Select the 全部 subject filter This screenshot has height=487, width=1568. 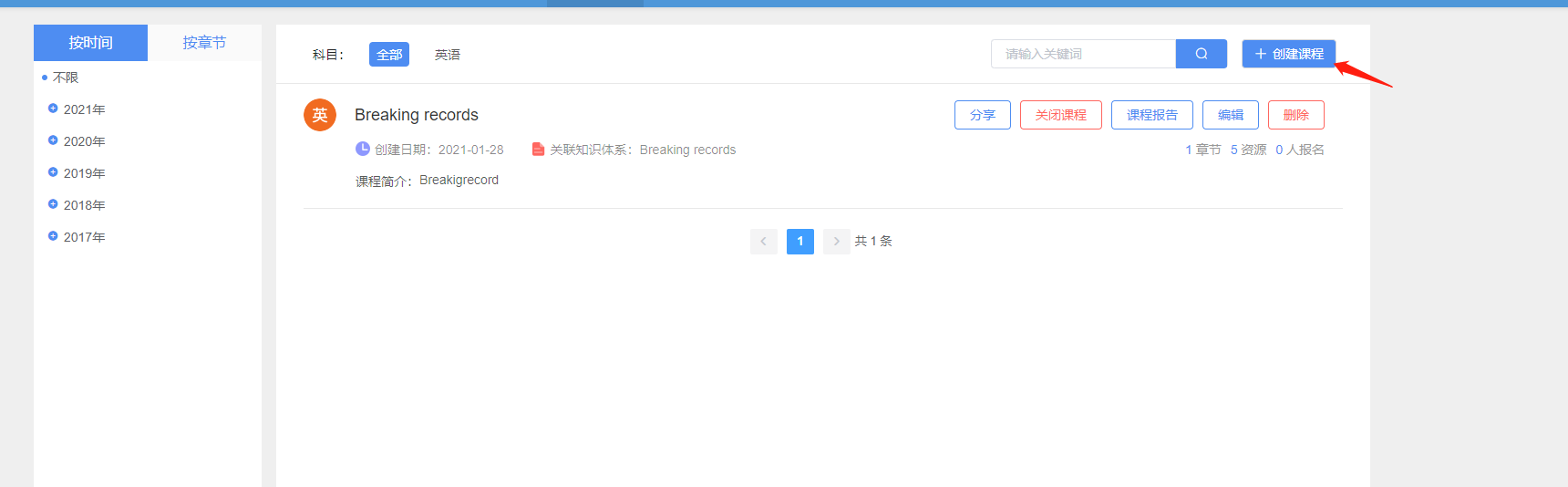(389, 55)
